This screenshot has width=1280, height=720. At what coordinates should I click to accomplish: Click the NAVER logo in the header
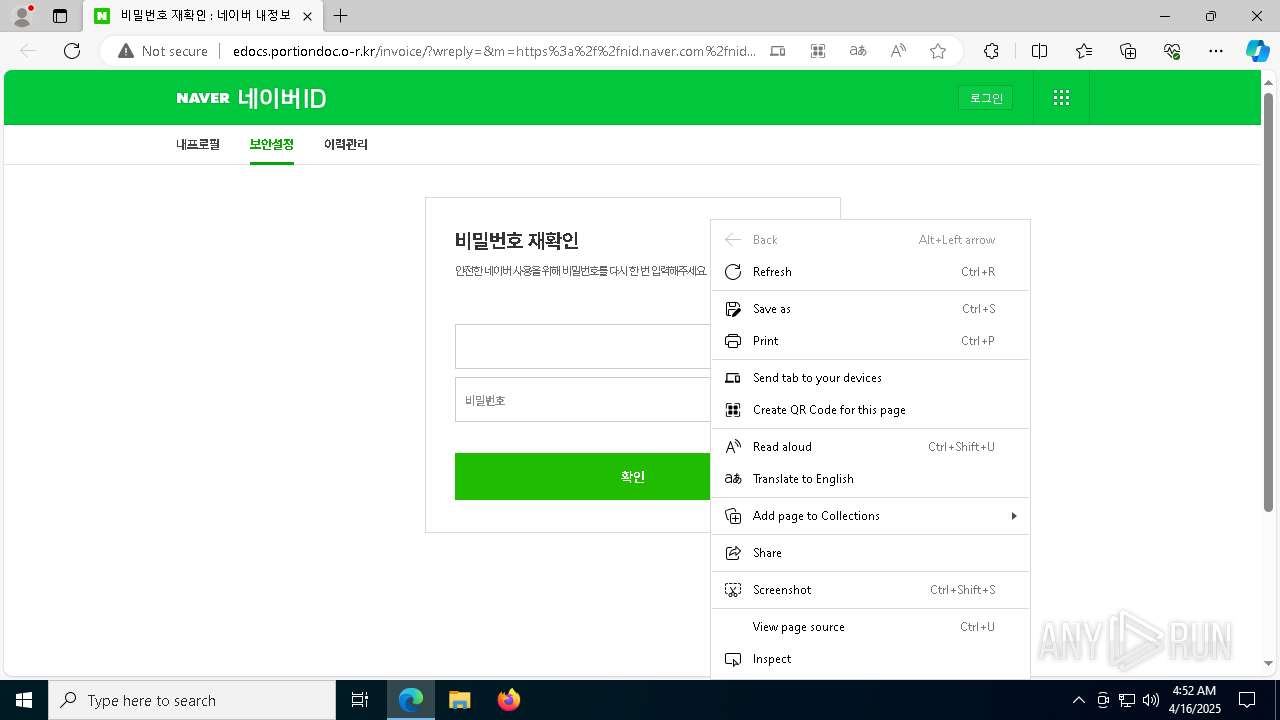click(203, 98)
